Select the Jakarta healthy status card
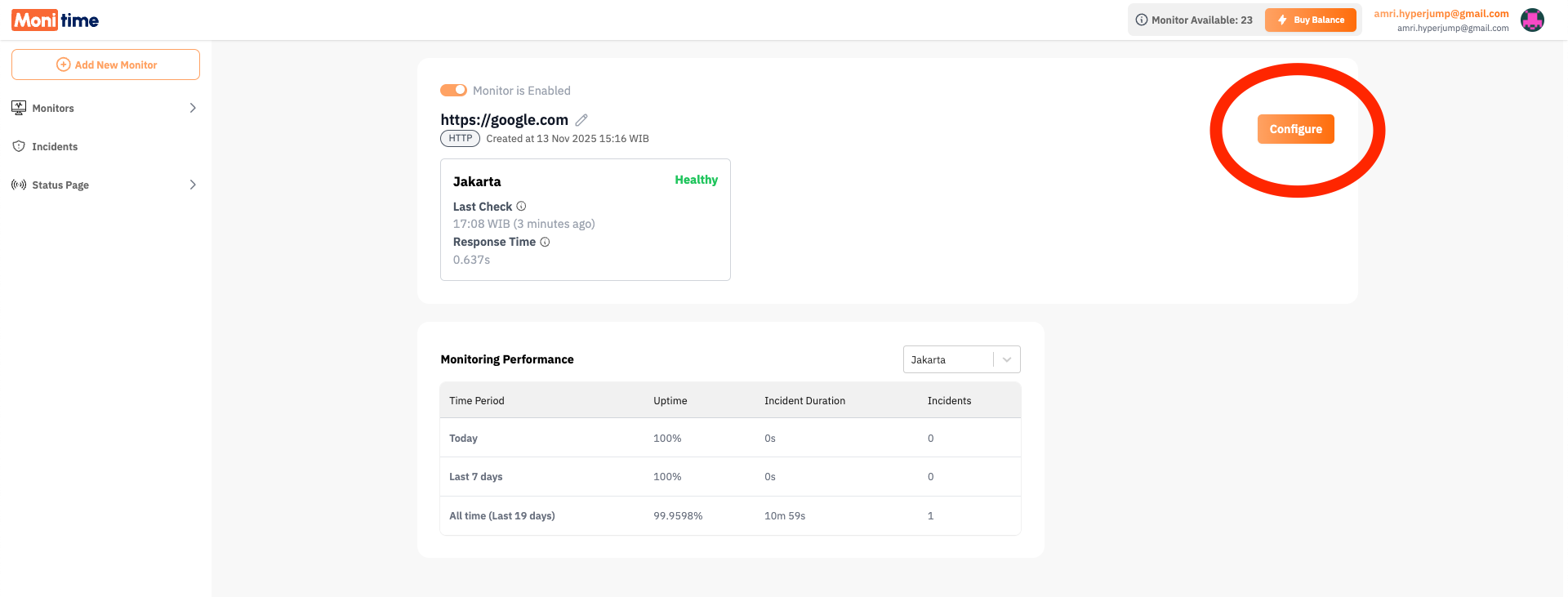 click(x=585, y=220)
